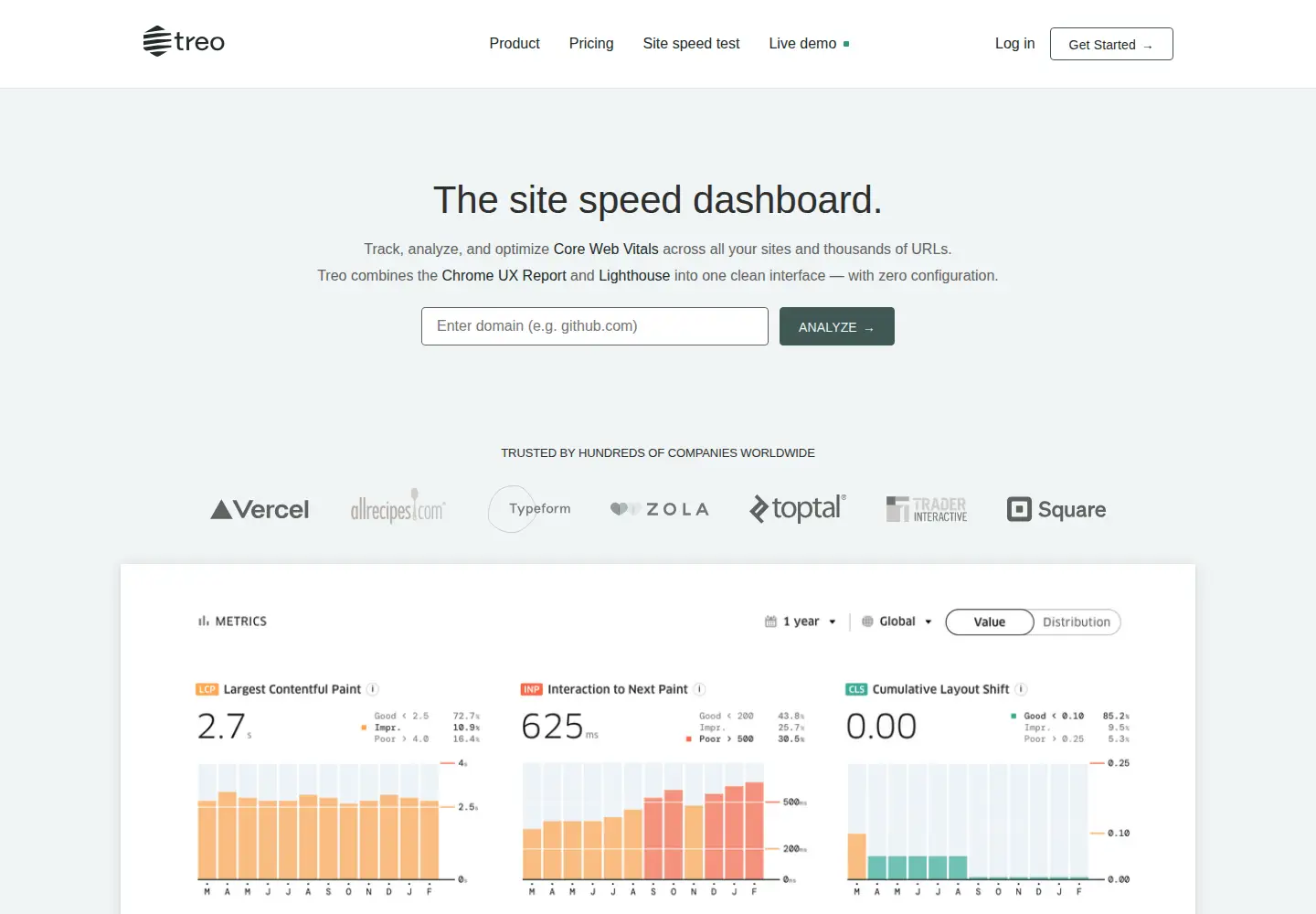Click the 'TRUSTED BY HUNDREDS OF COMPANIES WORLDWIDE' text
The height and width of the screenshot is (914, 1316).
click(x=658, y=452)
